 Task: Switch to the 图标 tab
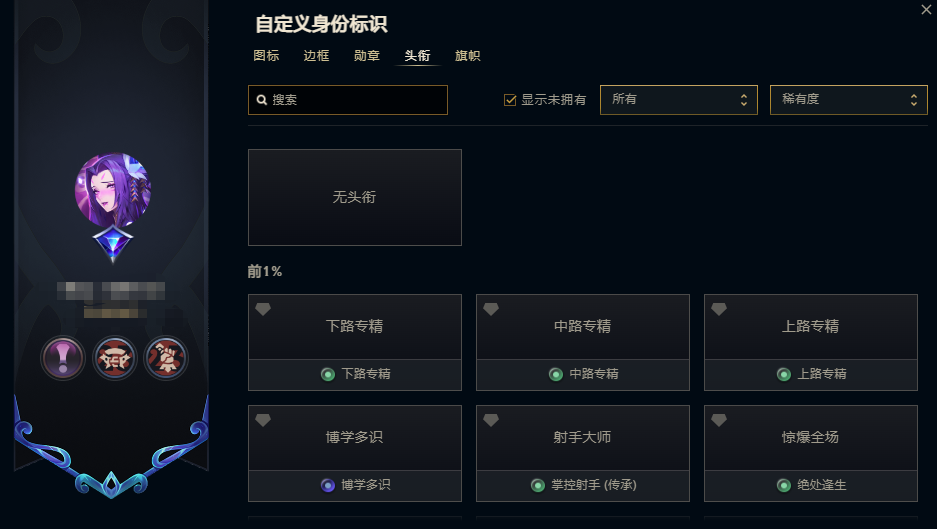coord(266,56)
